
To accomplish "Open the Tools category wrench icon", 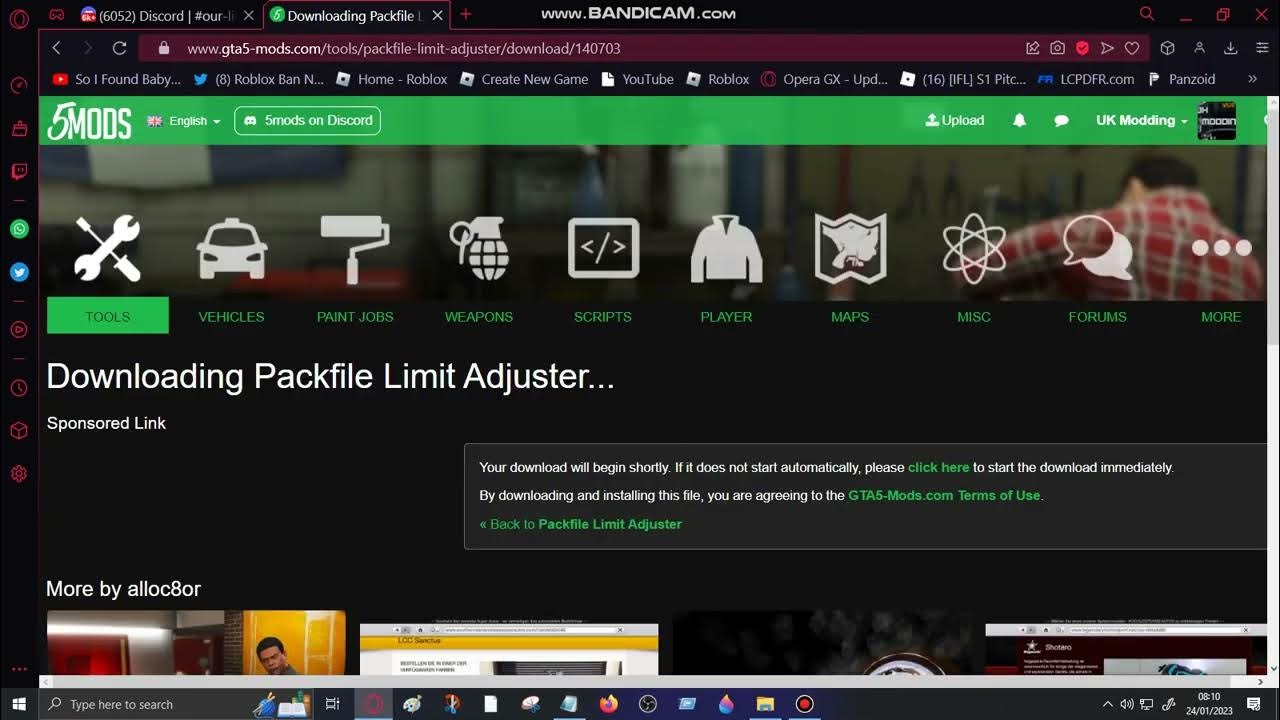I will 108,248.
